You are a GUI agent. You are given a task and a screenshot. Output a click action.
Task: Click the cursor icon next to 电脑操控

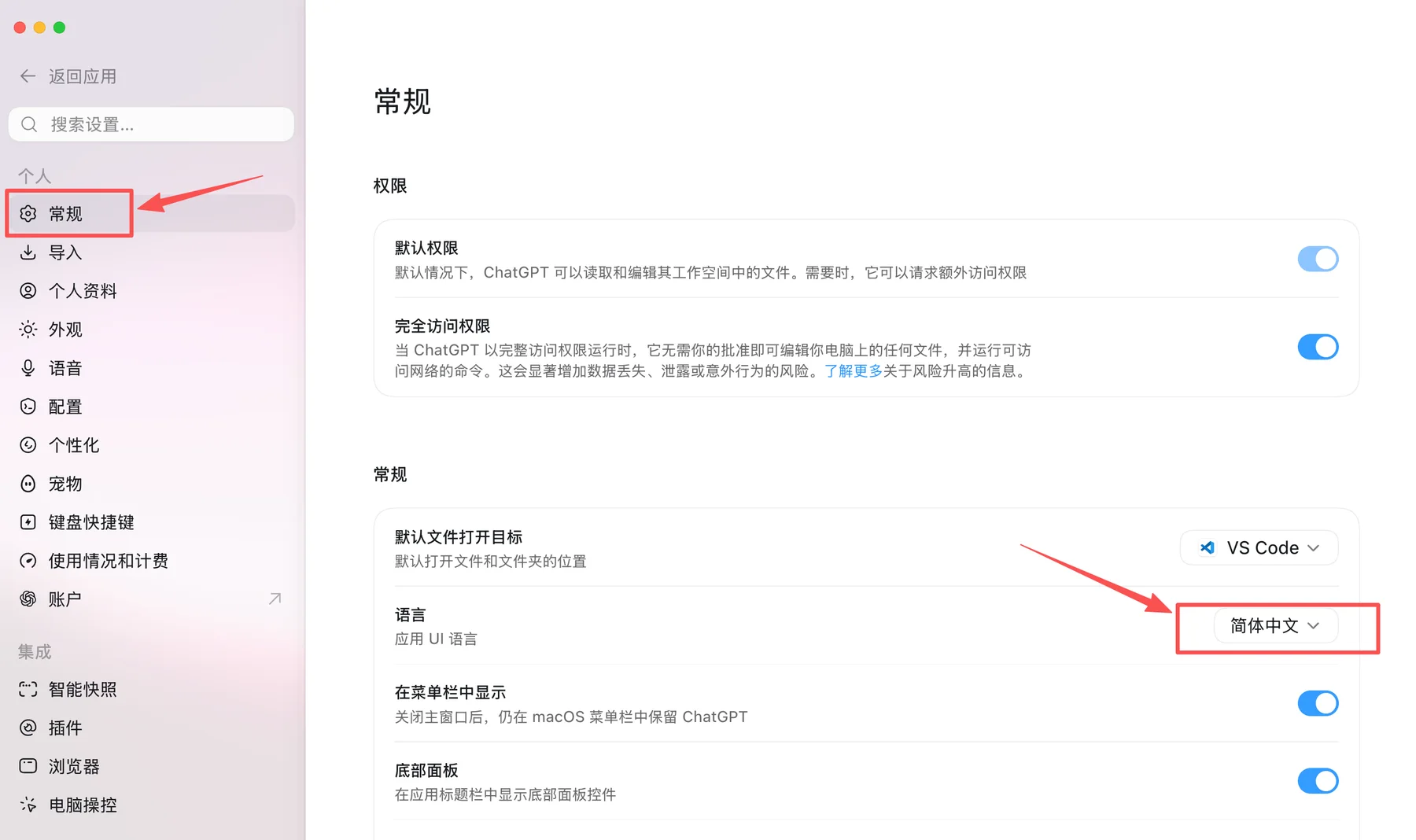[x=28, y=805]
